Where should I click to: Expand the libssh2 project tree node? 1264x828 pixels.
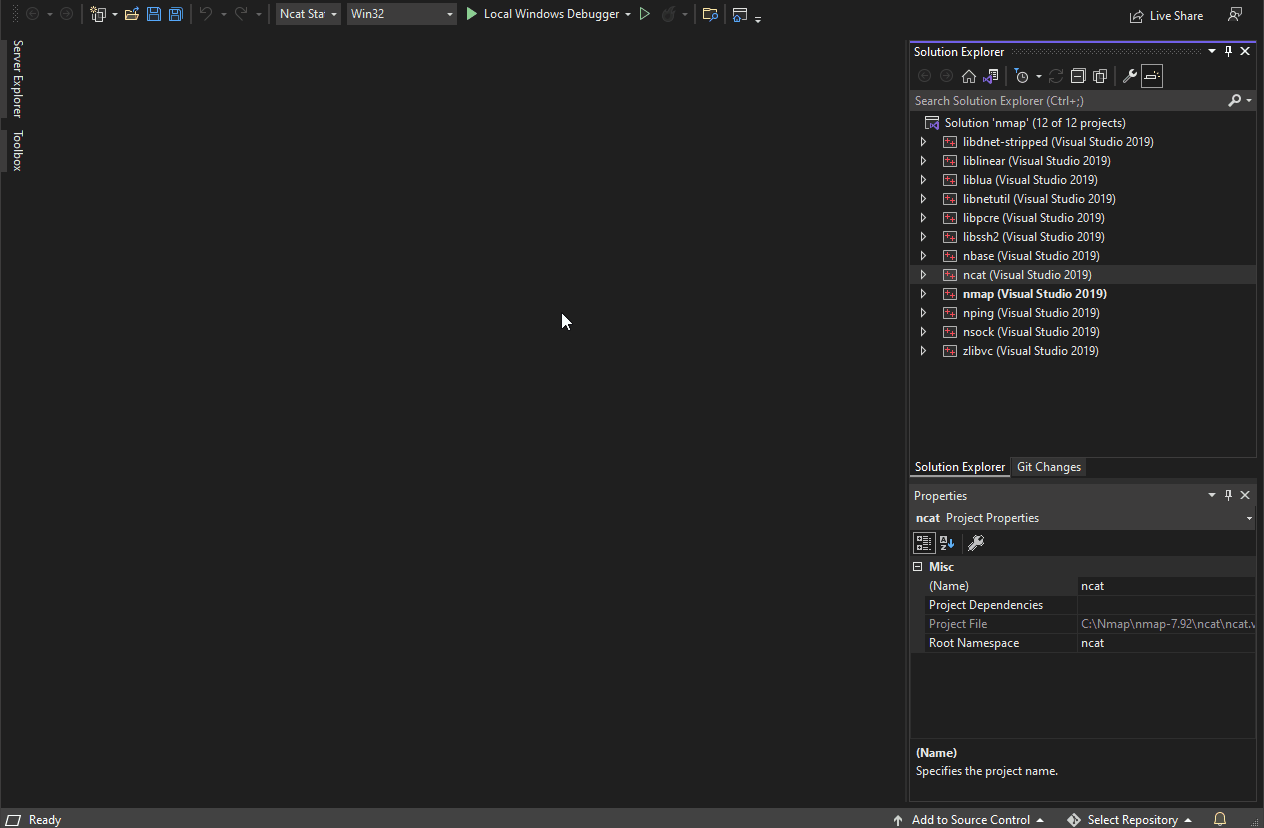(x=923, y=237)
